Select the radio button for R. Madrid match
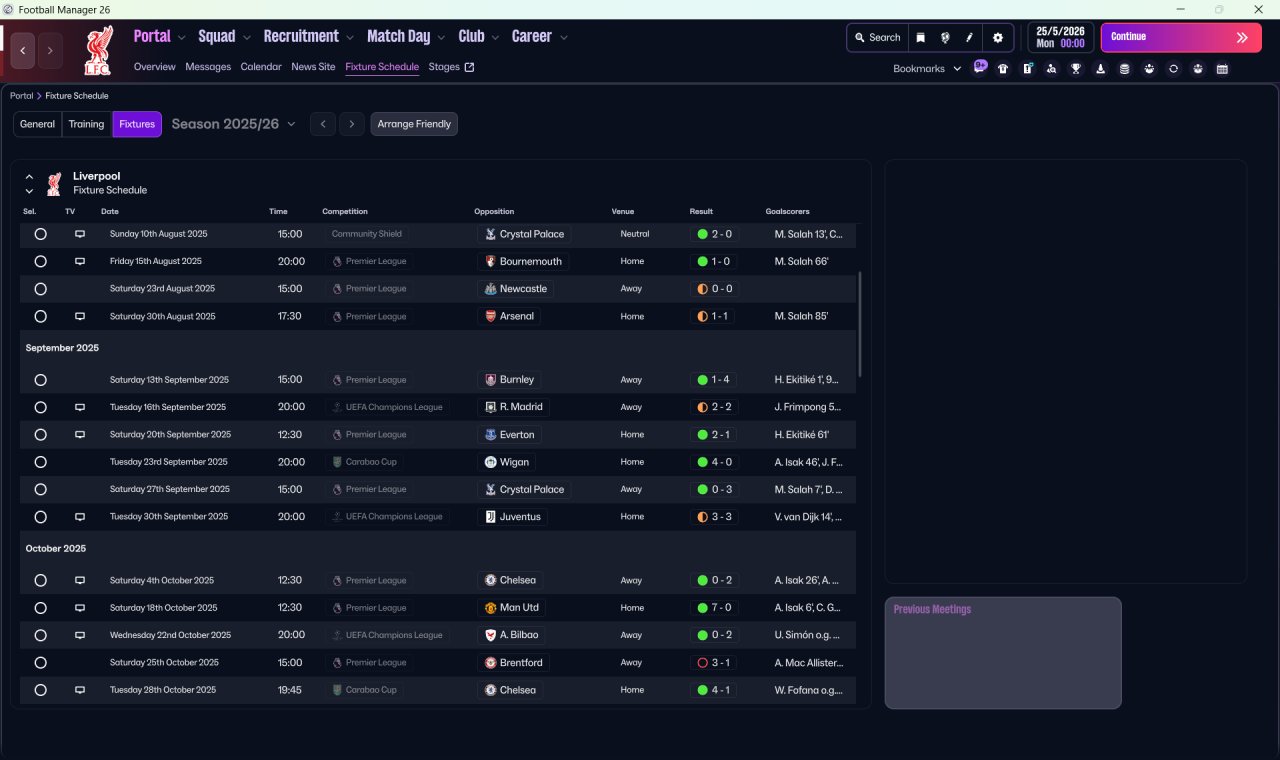This screenshot has width=1280, height=760. coord(40,407)
